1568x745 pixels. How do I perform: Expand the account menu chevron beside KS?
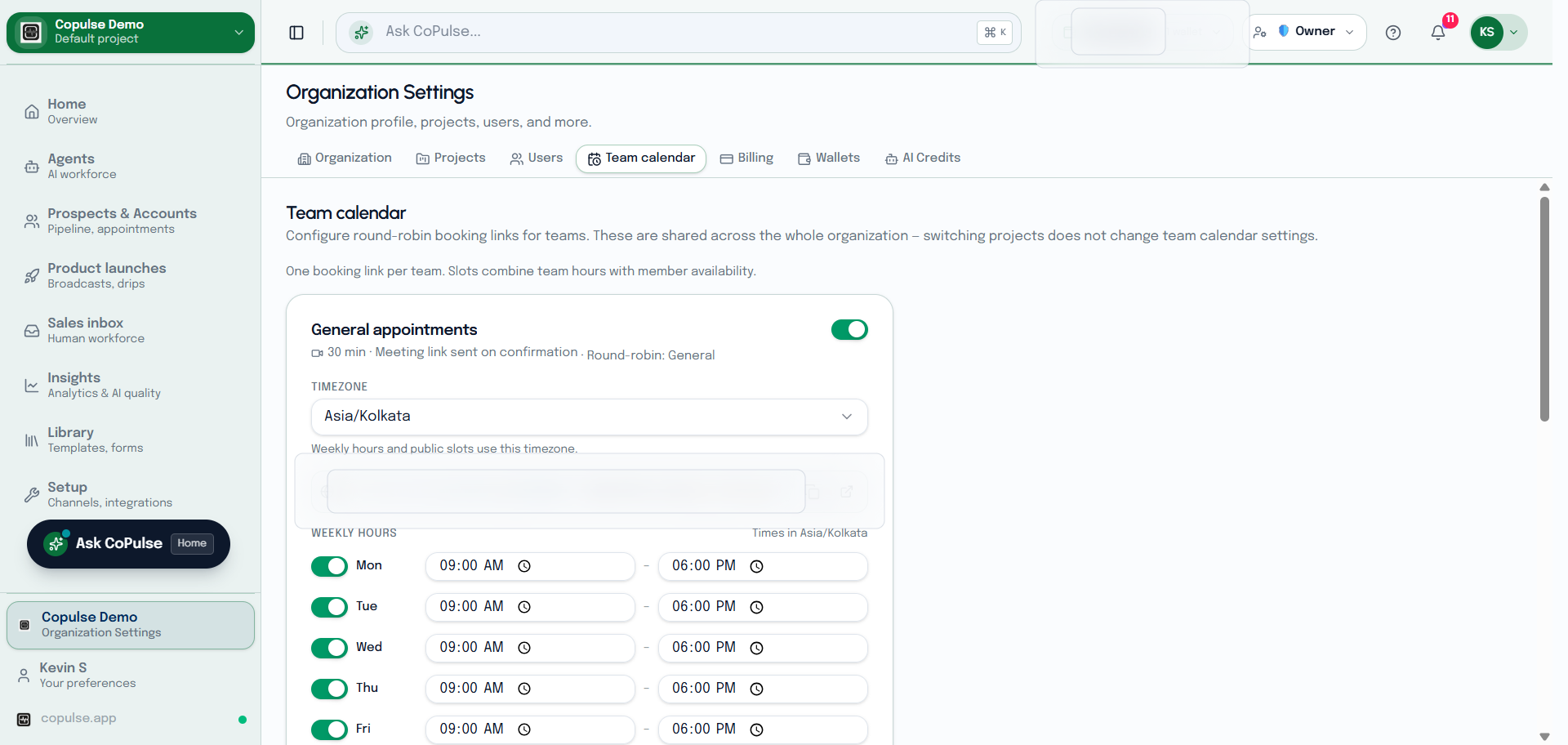click(x=1513, y=33)
